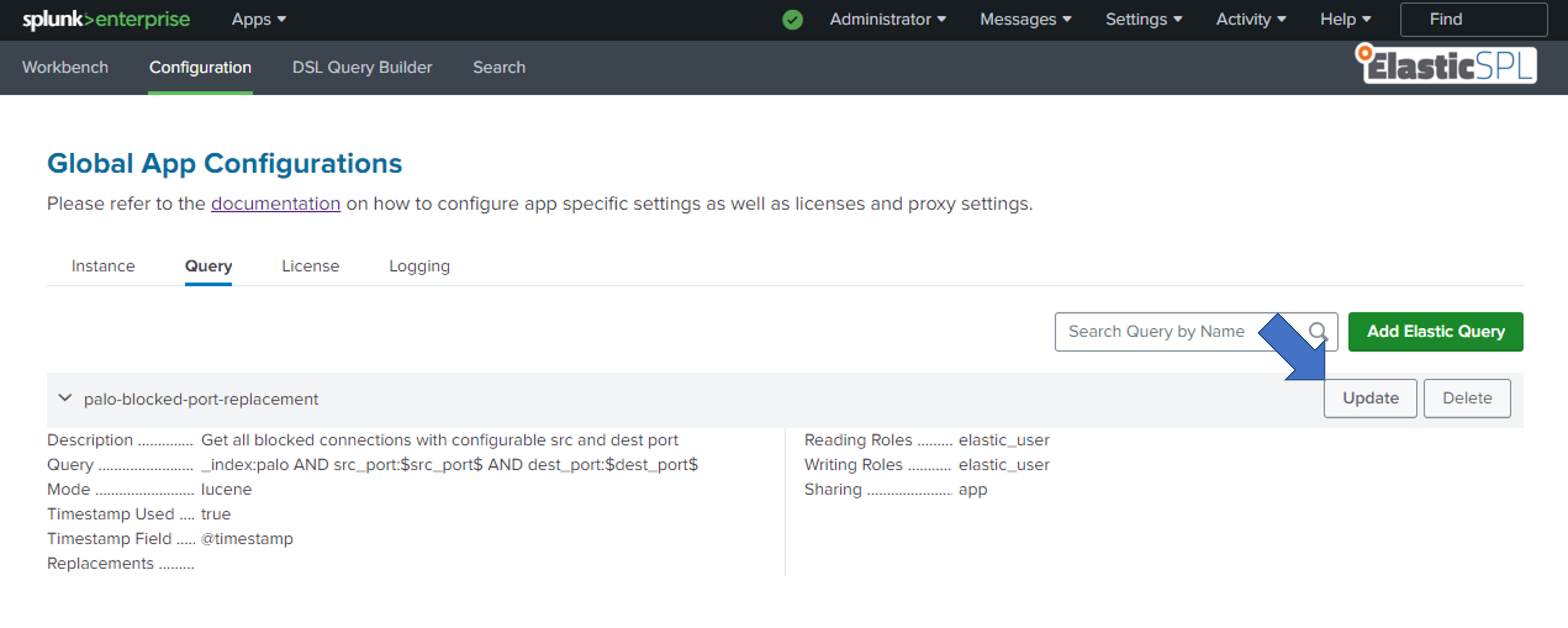Click the Update button for the query

1370,399
